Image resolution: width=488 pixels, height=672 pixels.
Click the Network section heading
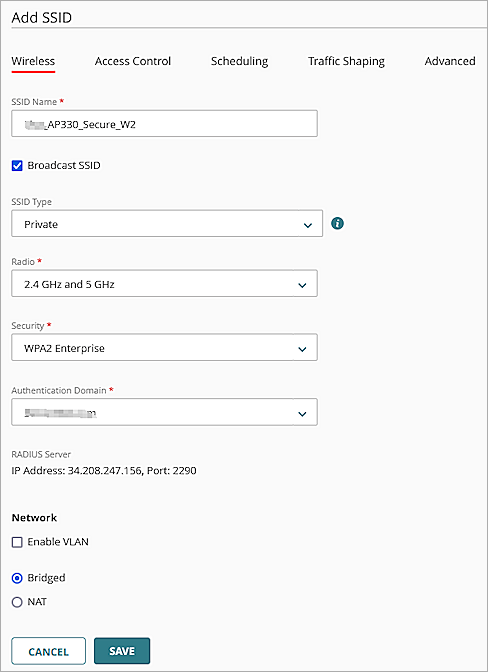[34, 518]
